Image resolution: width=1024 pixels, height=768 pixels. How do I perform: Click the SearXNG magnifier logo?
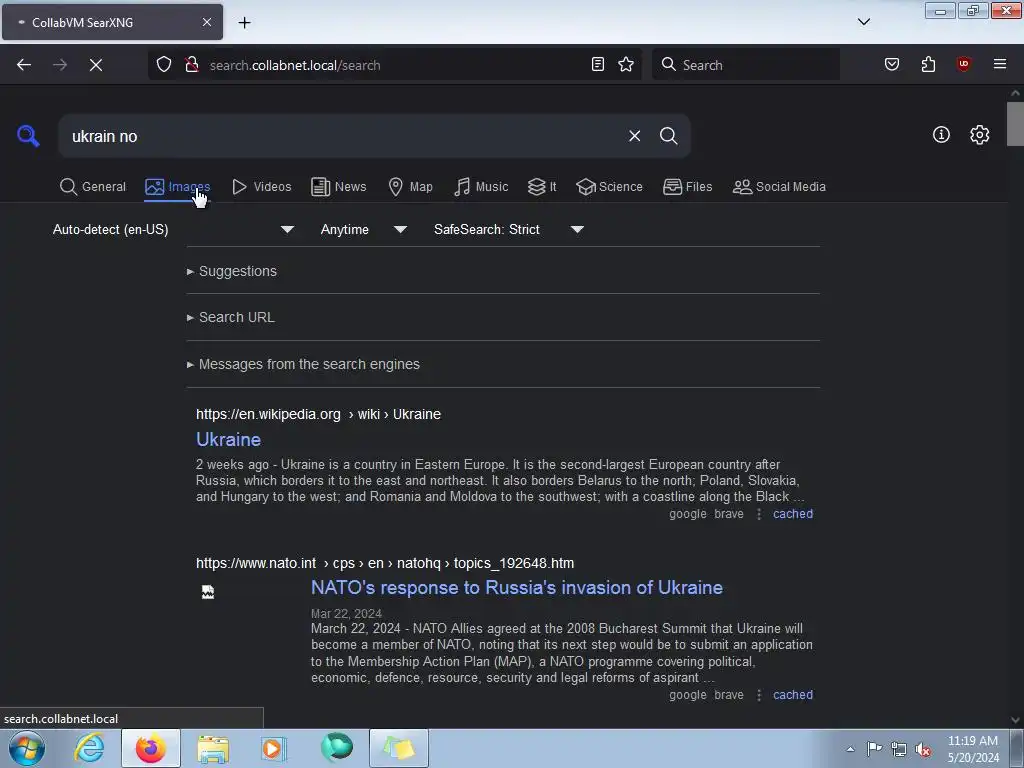click(x=28, y=136)
